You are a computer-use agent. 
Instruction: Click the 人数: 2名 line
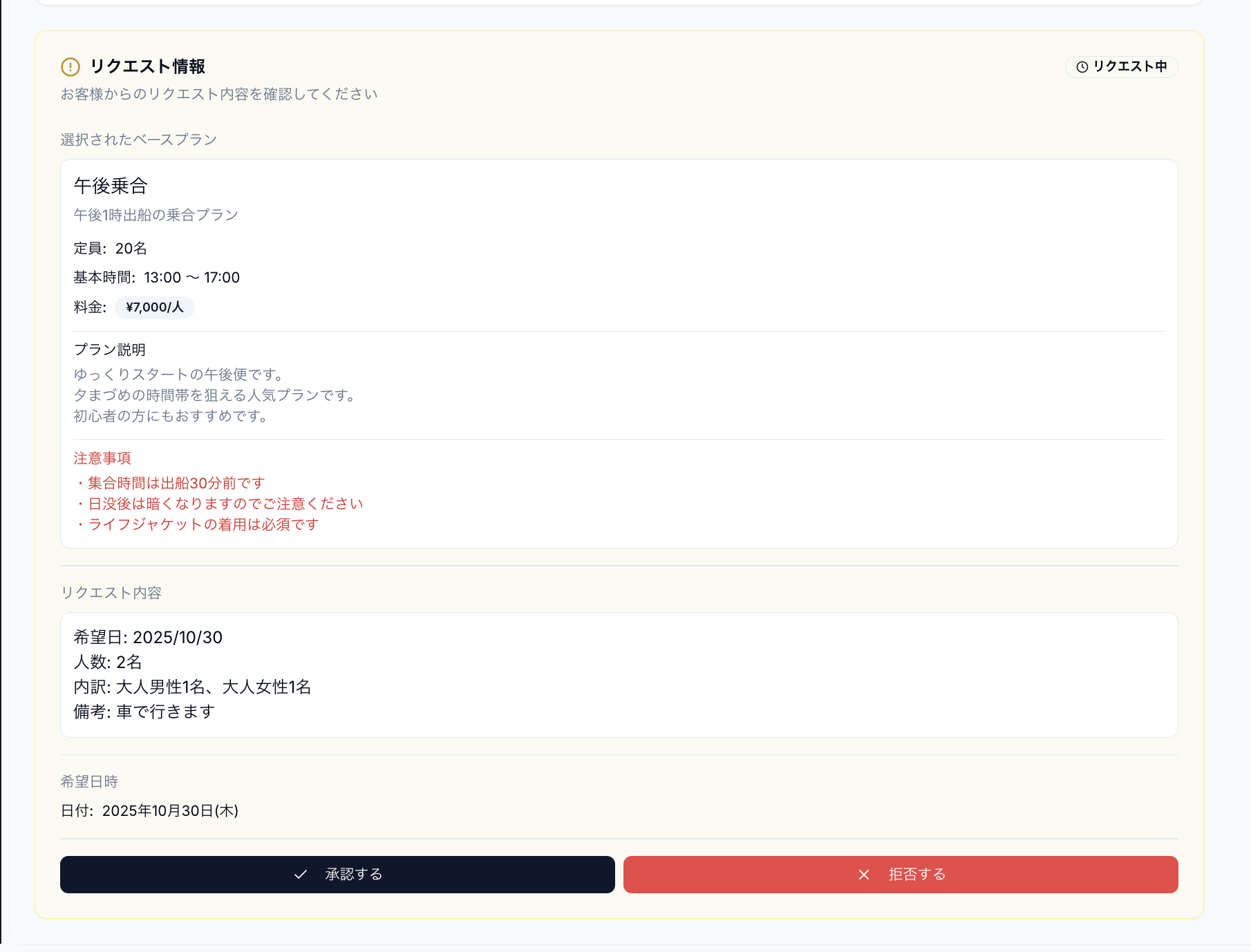(x=108, y=662)
